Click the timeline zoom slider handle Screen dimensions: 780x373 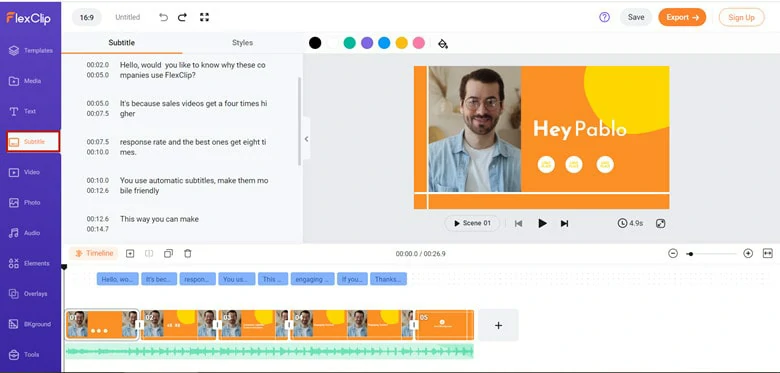pos(690,254)
